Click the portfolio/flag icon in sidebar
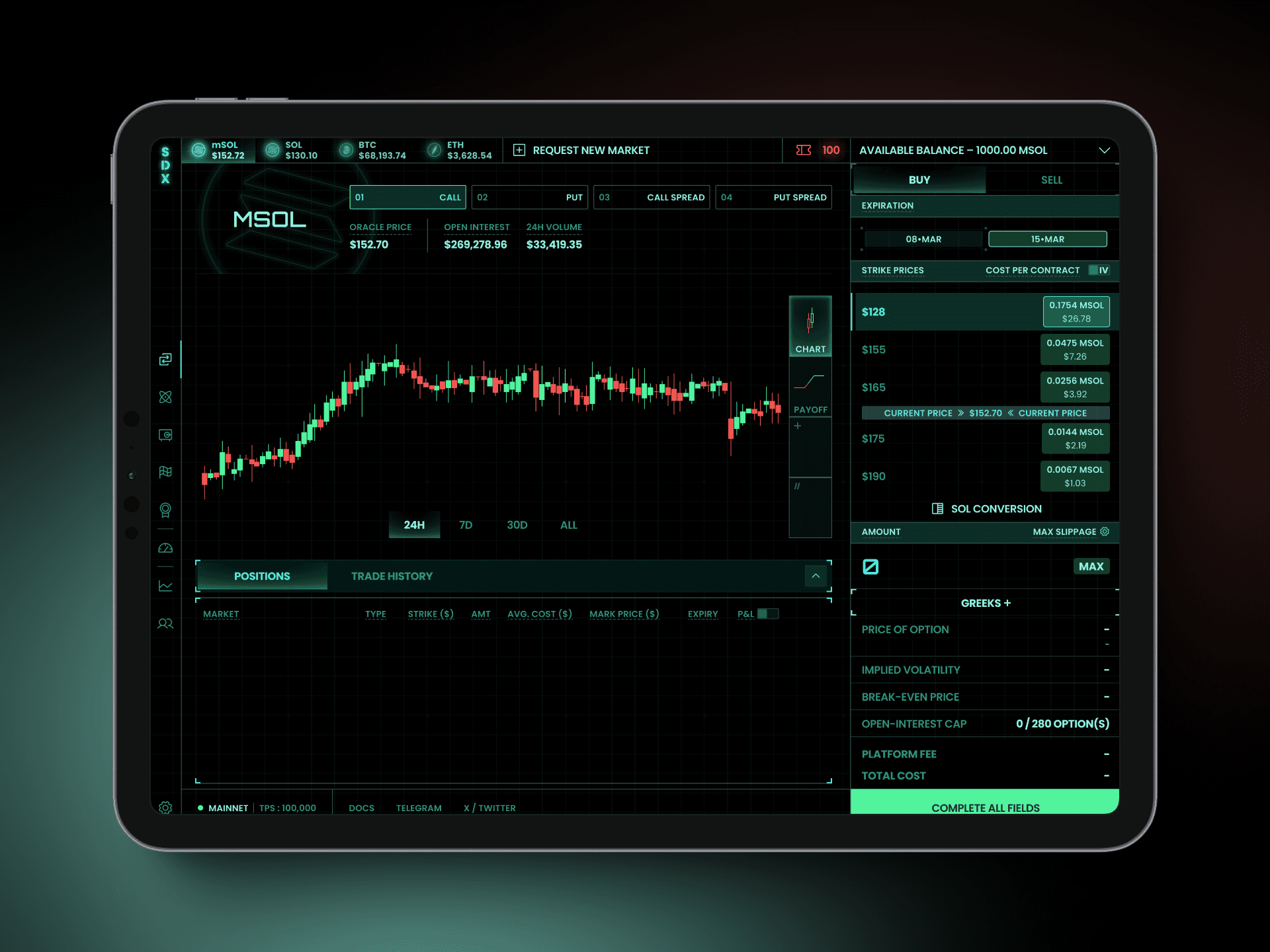Viewport: 1270px width, 952px height. 166,471
